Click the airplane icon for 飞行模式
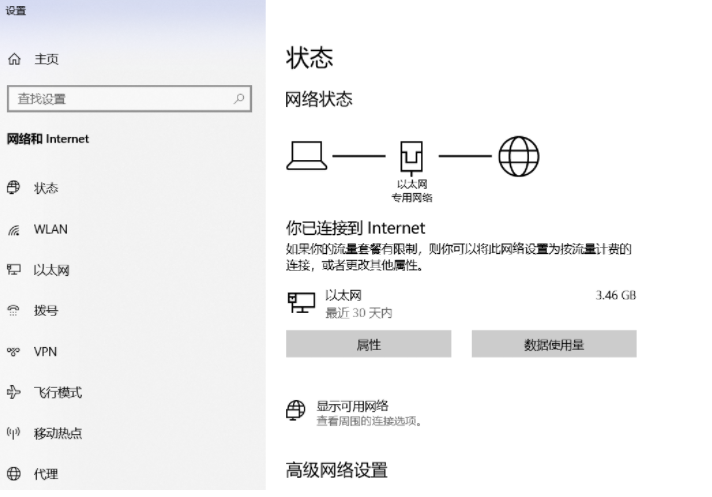 14,392
